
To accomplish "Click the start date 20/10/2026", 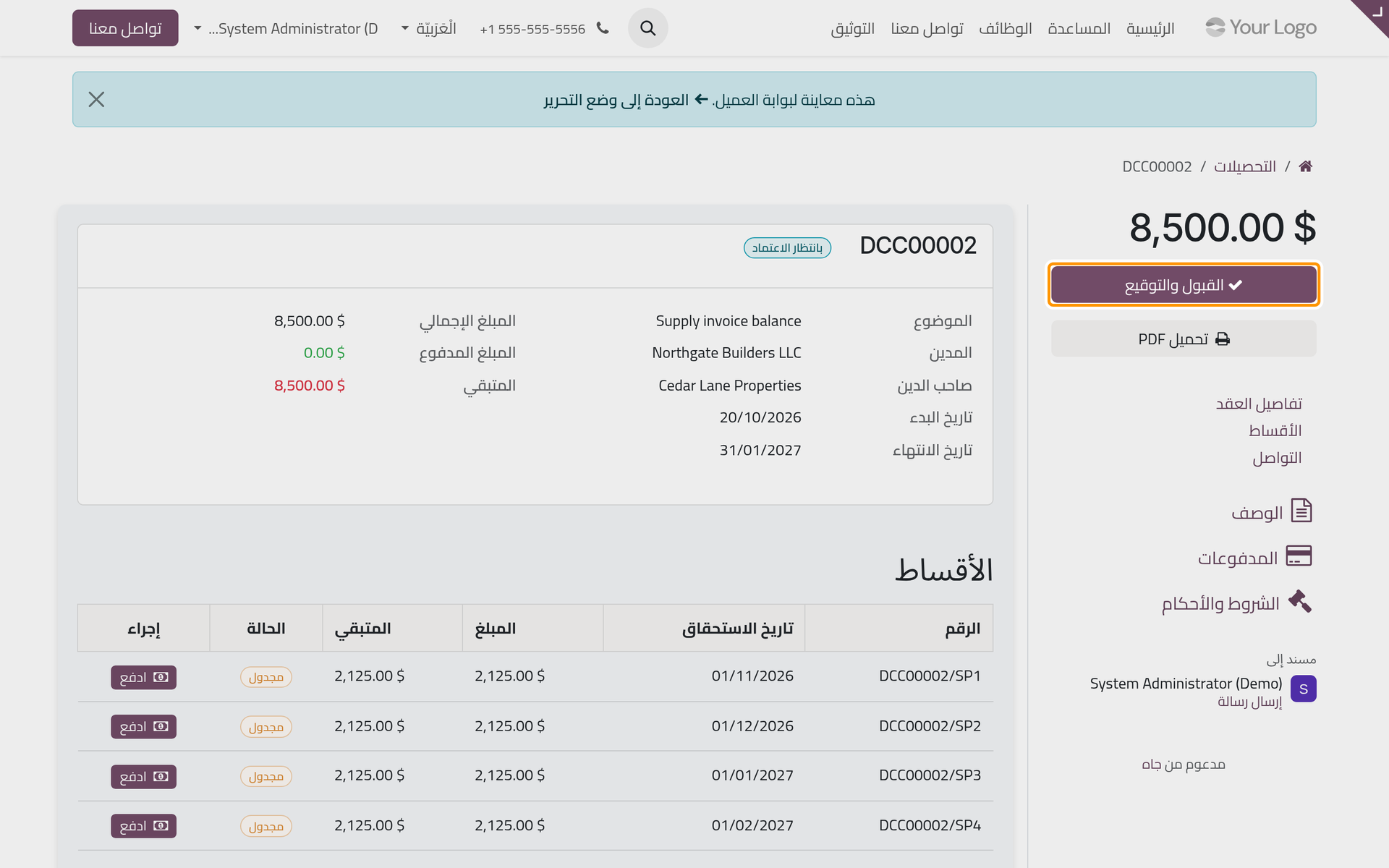I will click(x=760, y=417).
